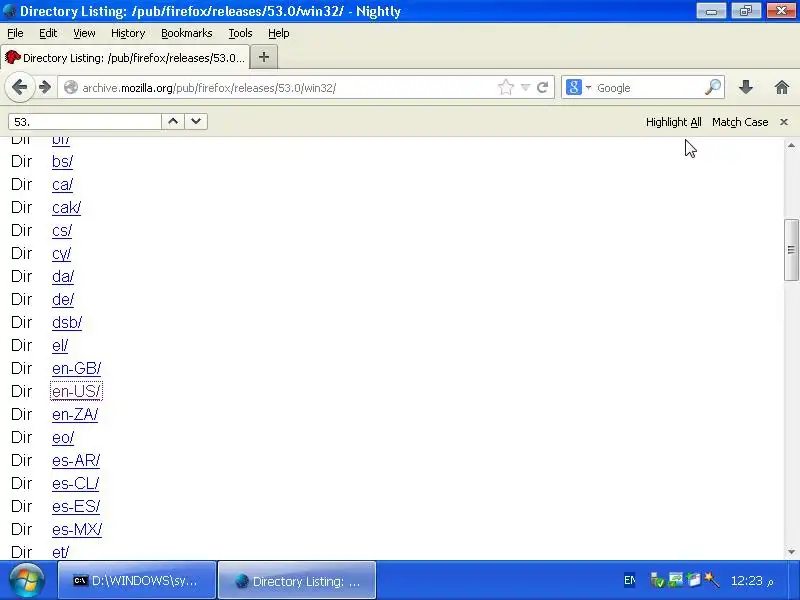Screen dimensions: 800x600
Task: Open the cs/ directory link
Action: click(62, 230)
